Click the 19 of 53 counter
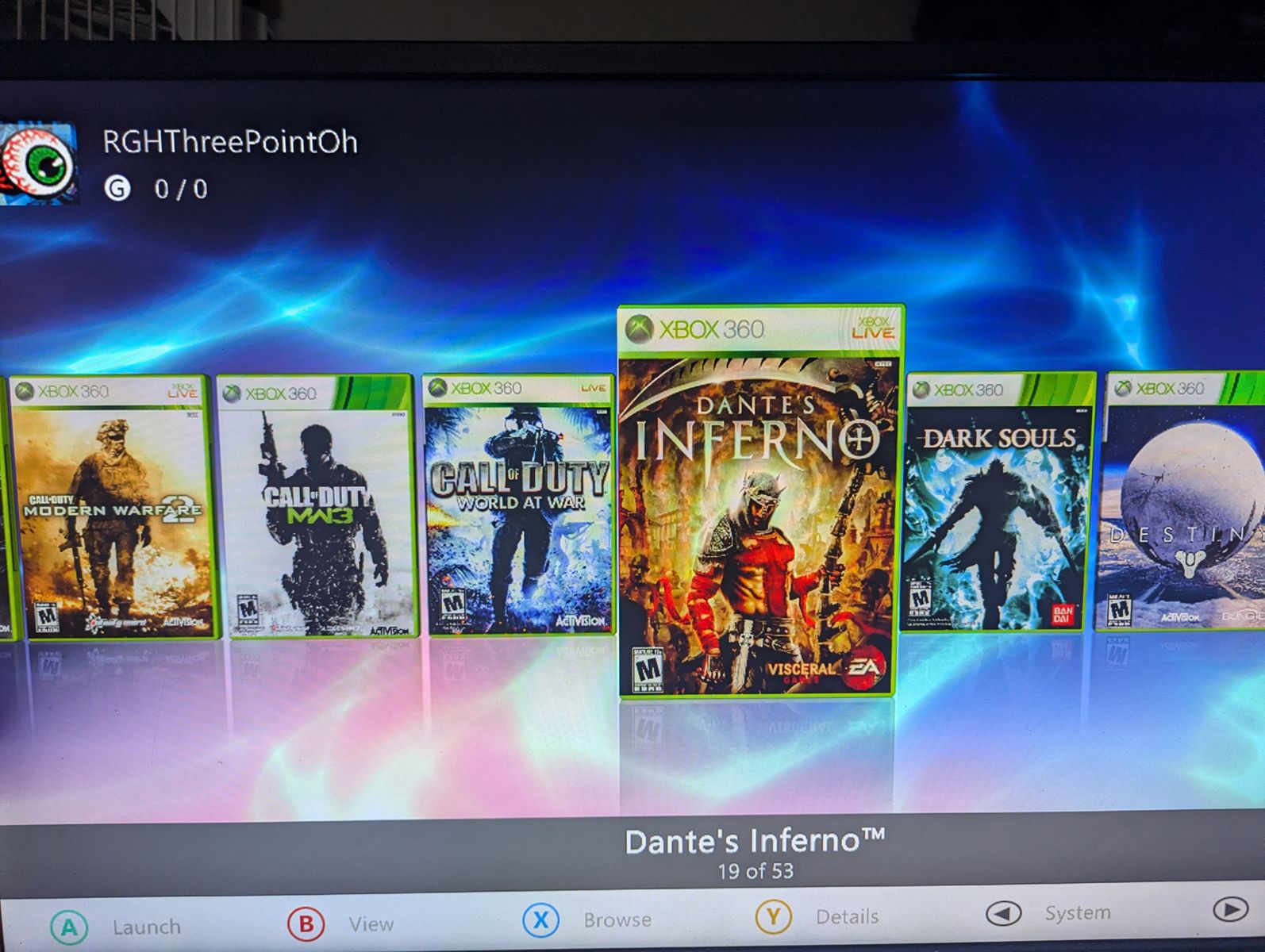 [755, 871]
